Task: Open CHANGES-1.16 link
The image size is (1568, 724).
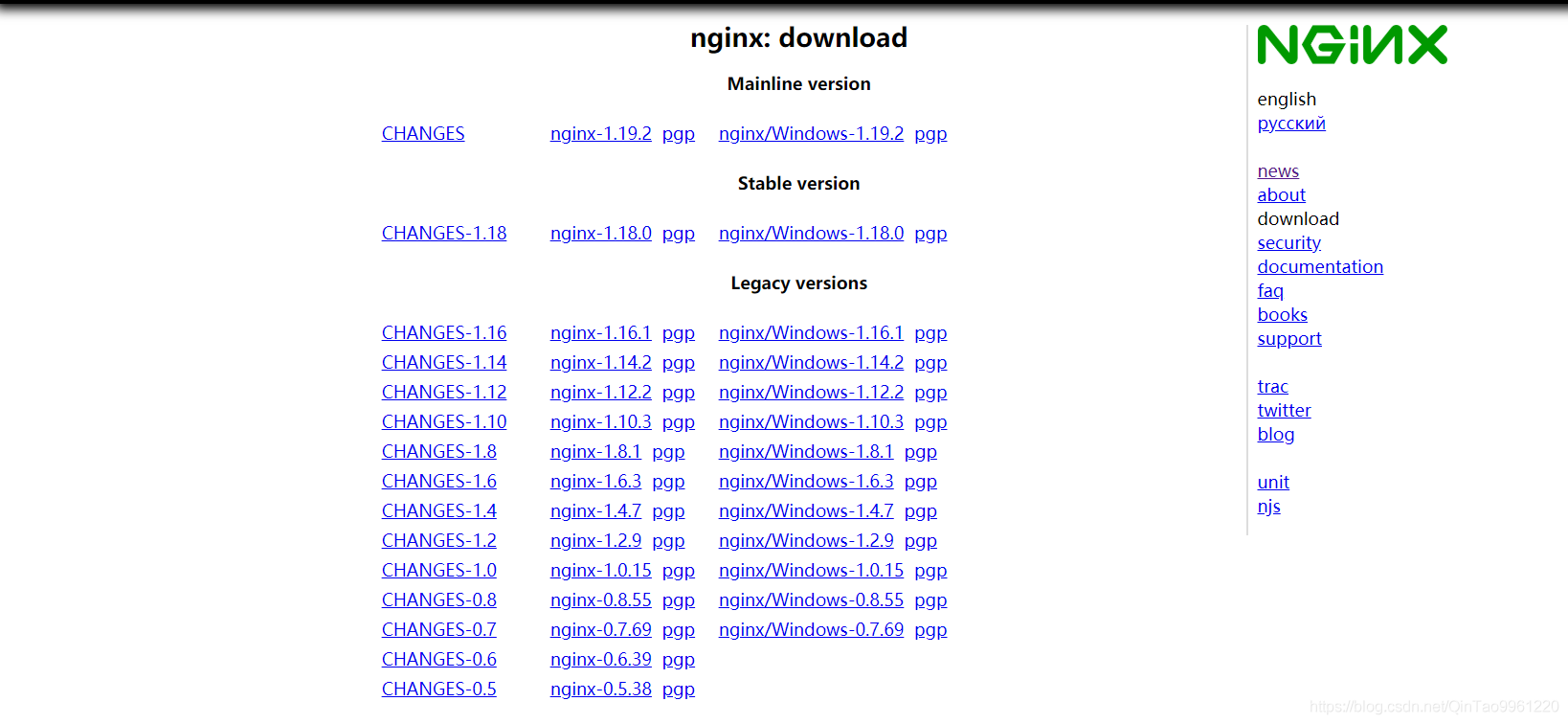Action: pos(444,333)
